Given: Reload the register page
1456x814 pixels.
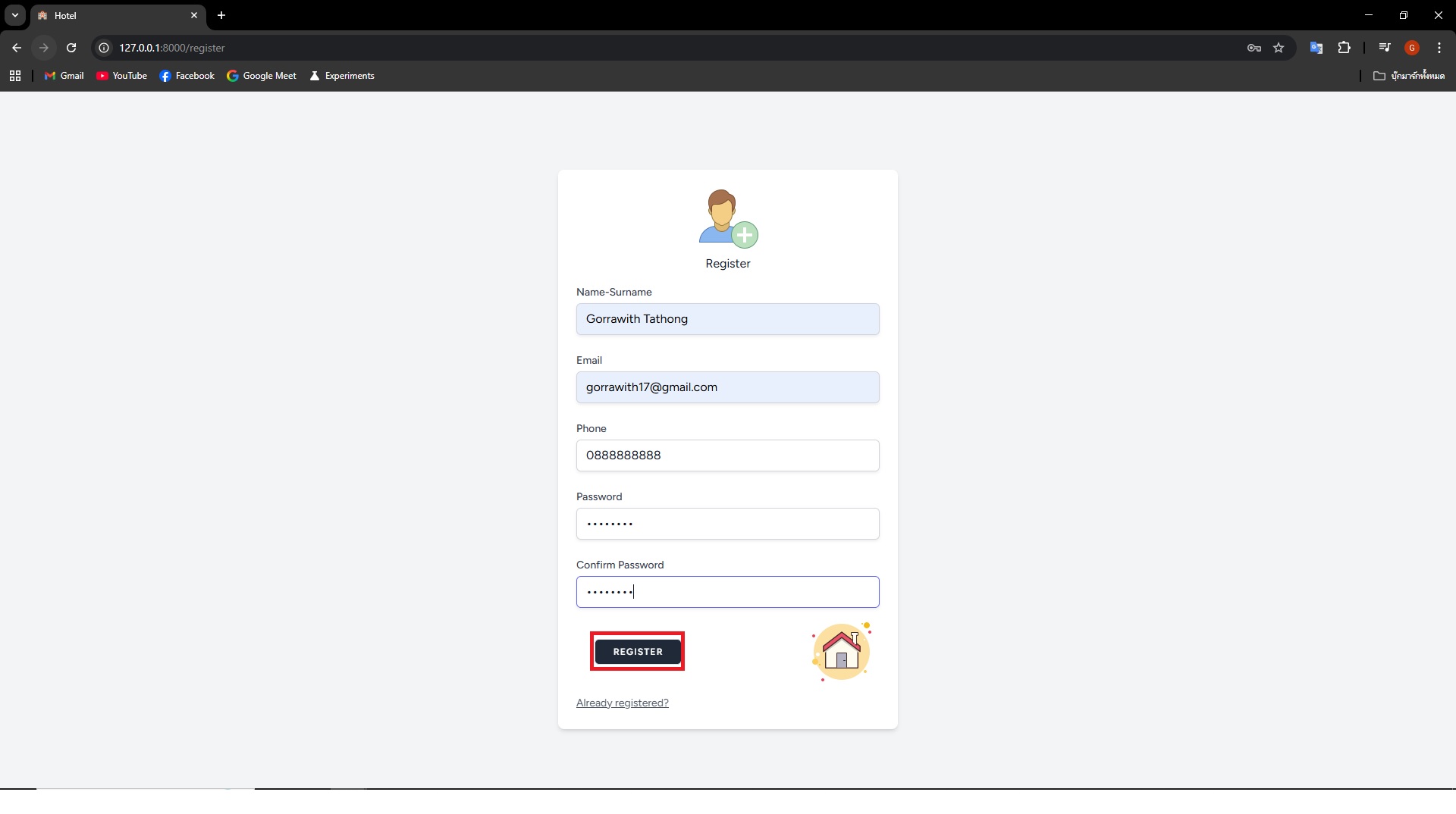Looking at the screenshot, I should pos(71,48).
